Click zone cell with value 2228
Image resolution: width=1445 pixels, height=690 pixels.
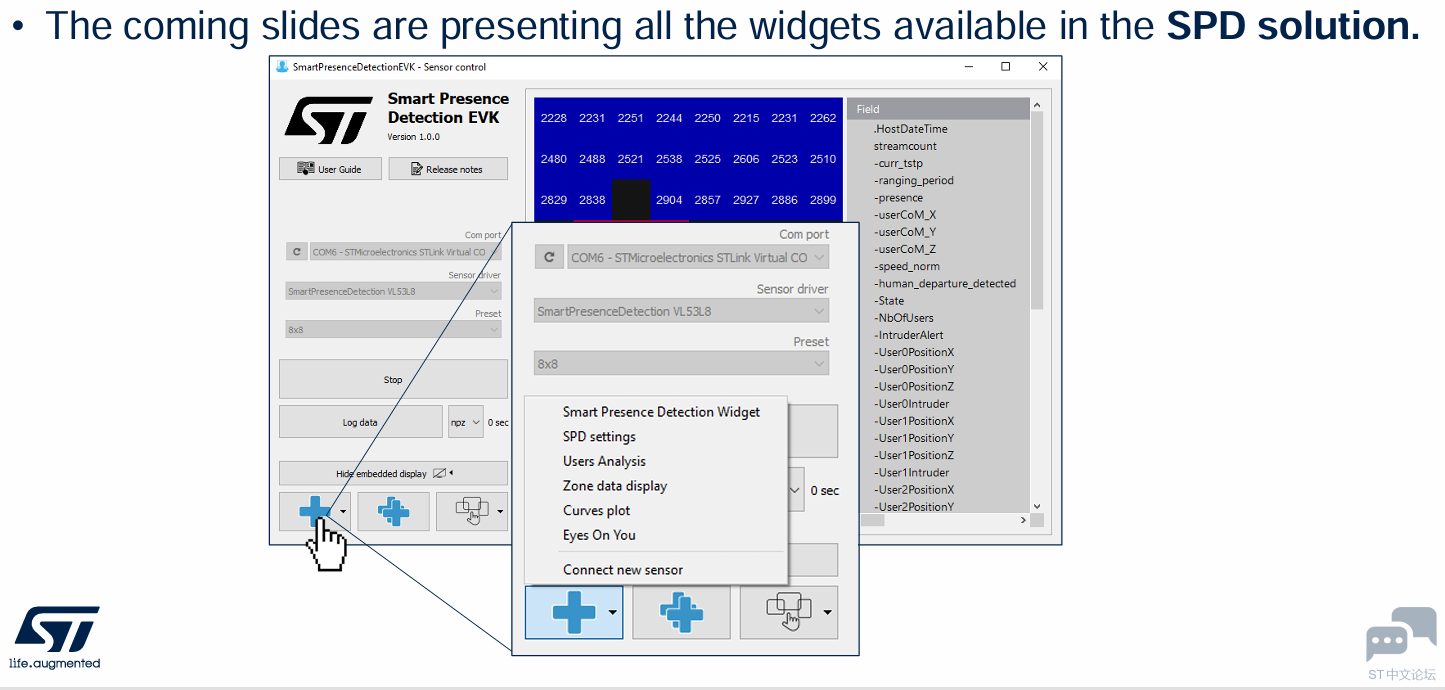click(553, 118)
